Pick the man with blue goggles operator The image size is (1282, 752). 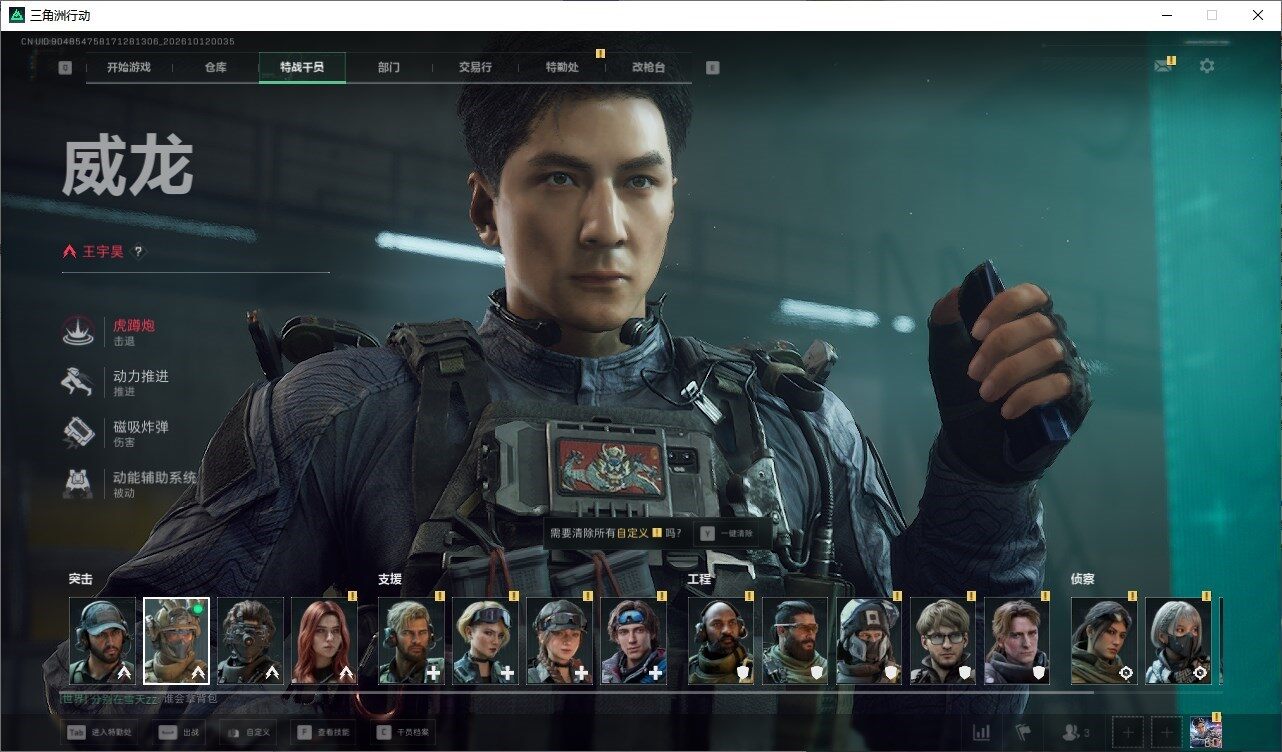click(633, 641)
